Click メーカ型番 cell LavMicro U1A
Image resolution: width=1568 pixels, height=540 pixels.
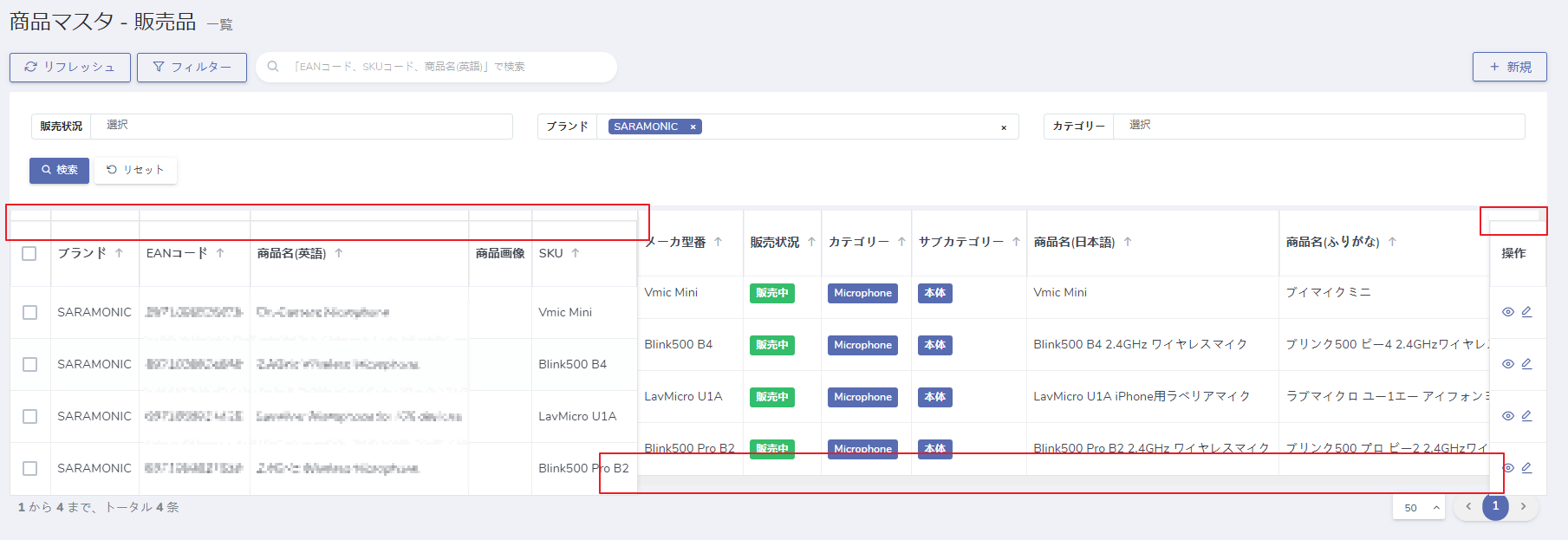[683, 396]
